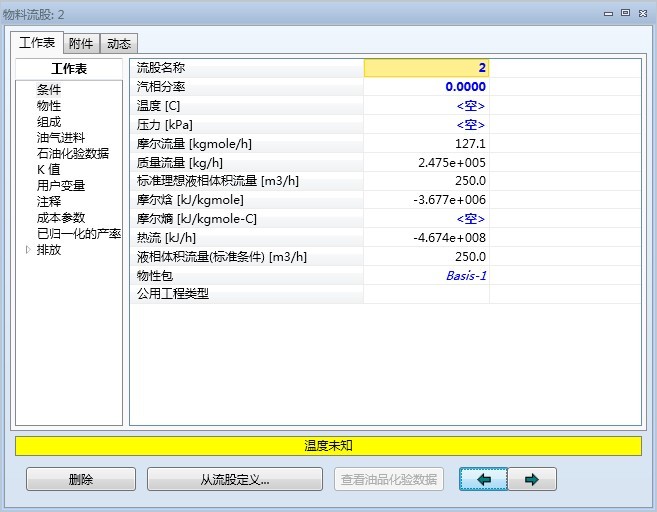Open the 动态 tab
This screenshot has height=512, width=657.
click(119, 43)
